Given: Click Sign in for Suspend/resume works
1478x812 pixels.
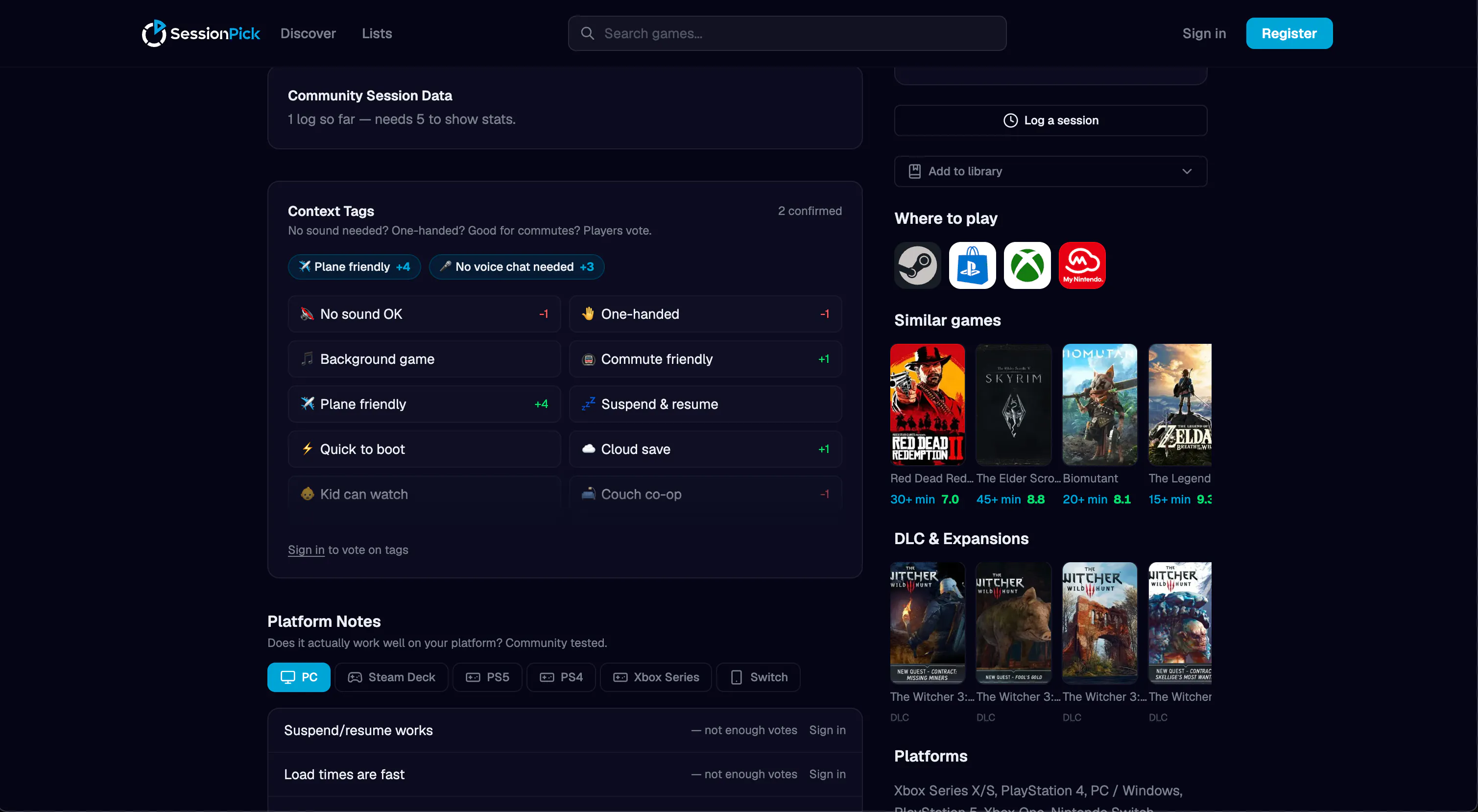Looking at the screenshot, I should [827, 730].
